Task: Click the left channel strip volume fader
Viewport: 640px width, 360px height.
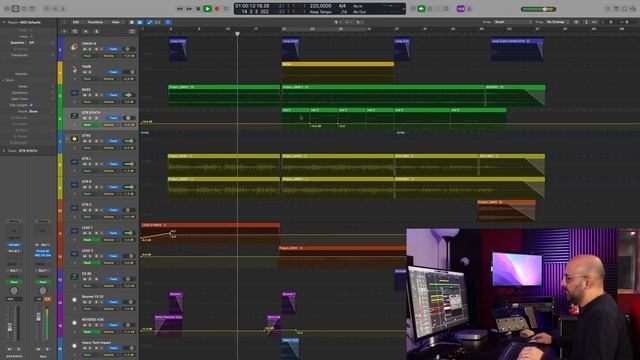Action: (10, 327)
